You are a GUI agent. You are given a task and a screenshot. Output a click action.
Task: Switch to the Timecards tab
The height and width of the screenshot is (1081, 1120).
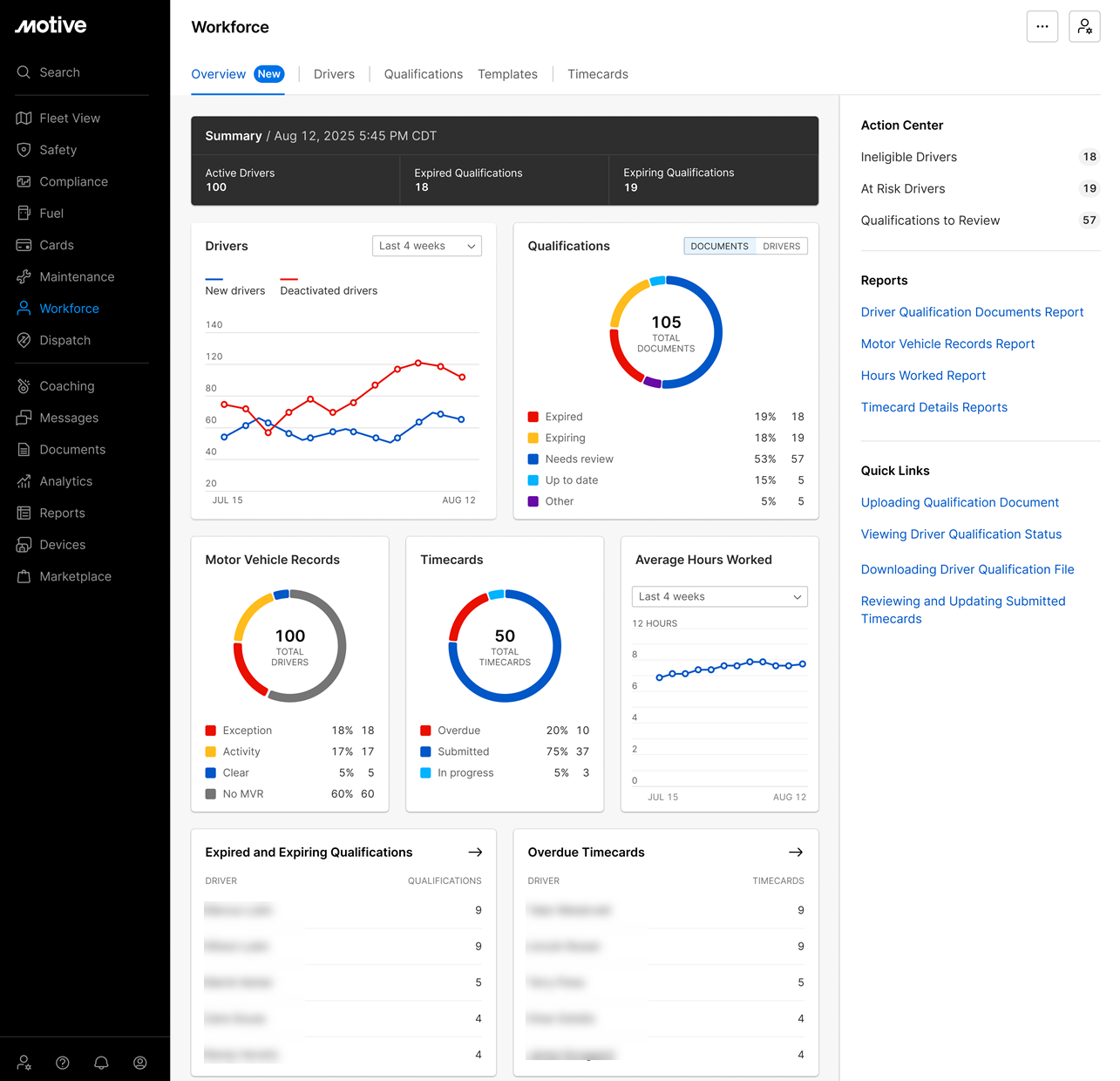pyautogui.click(x=597, y=75)
